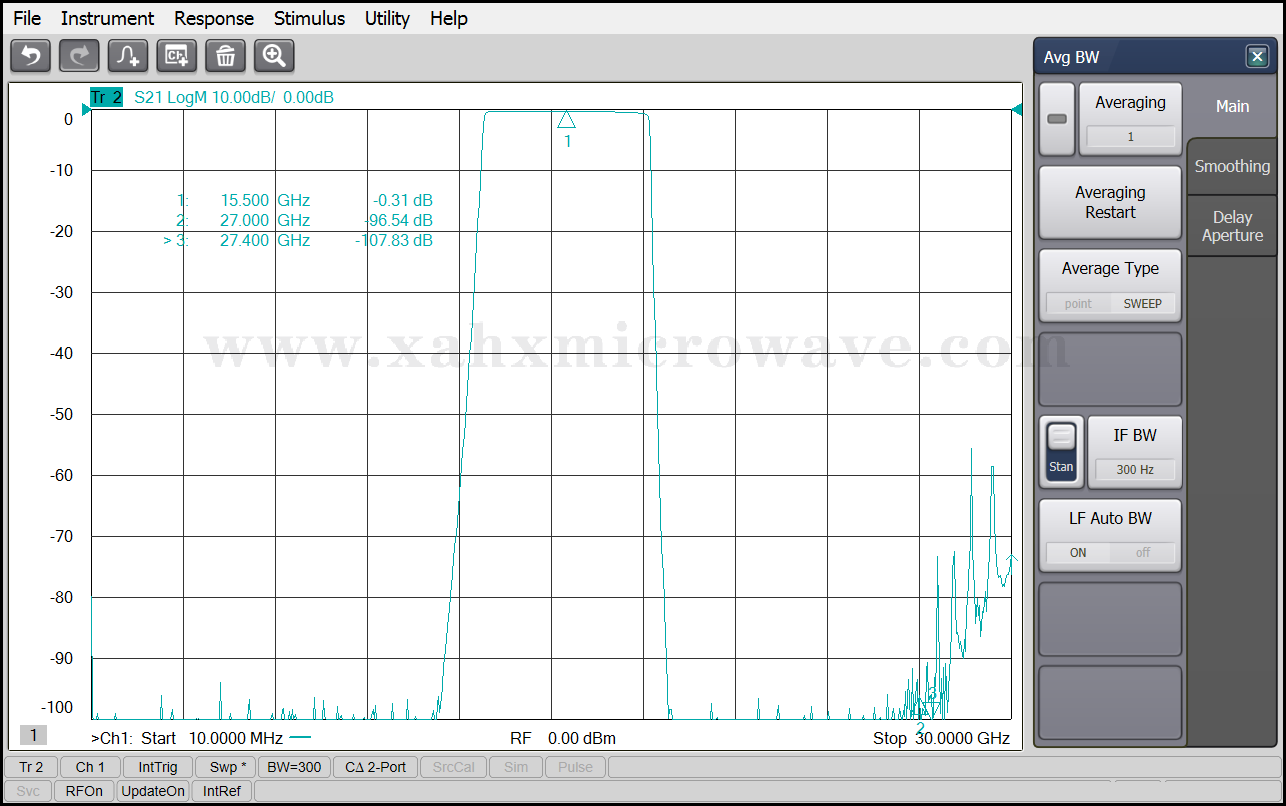Viewport: 1286px width, 806px height.
Task: Click the UpdateOn status button
Action: [153, 791]
